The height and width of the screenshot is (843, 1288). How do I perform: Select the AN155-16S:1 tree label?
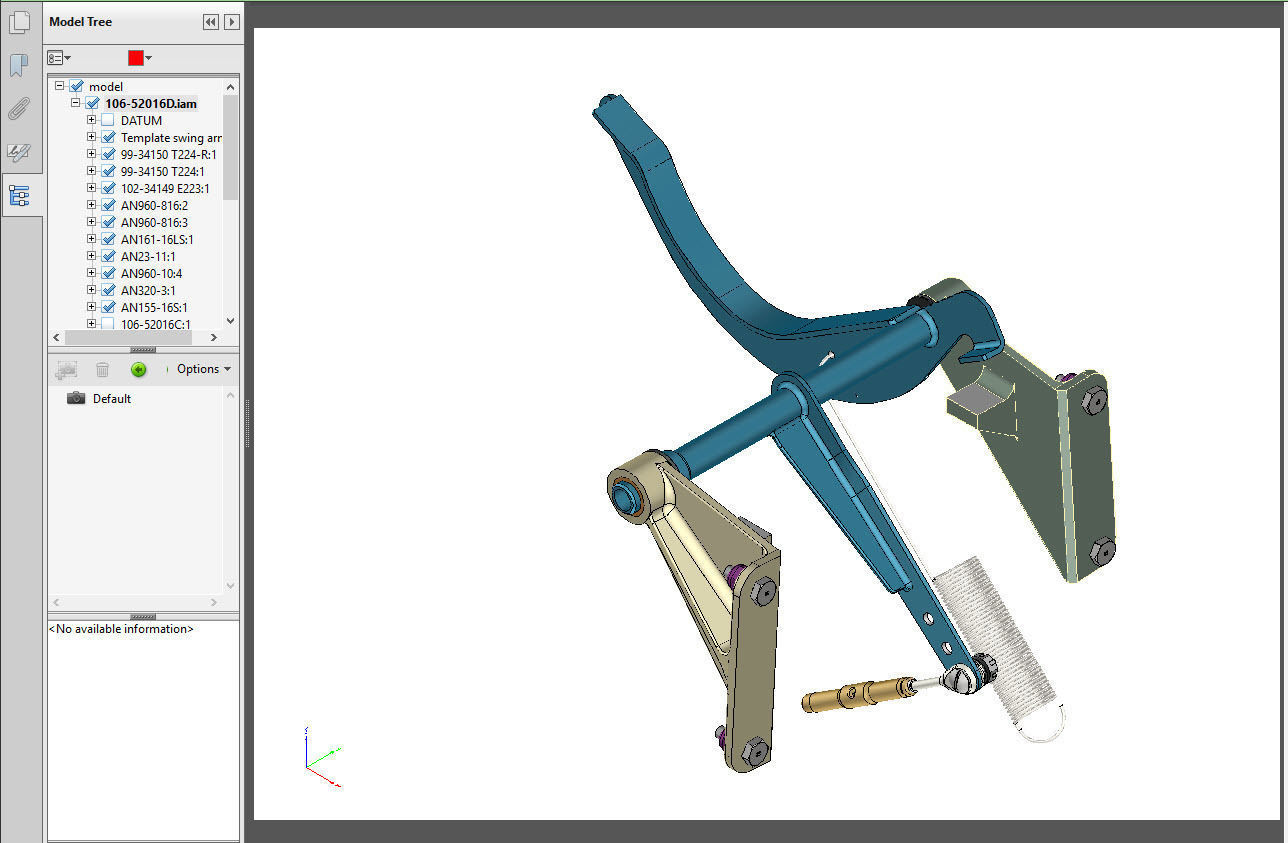tap(154, 307)
